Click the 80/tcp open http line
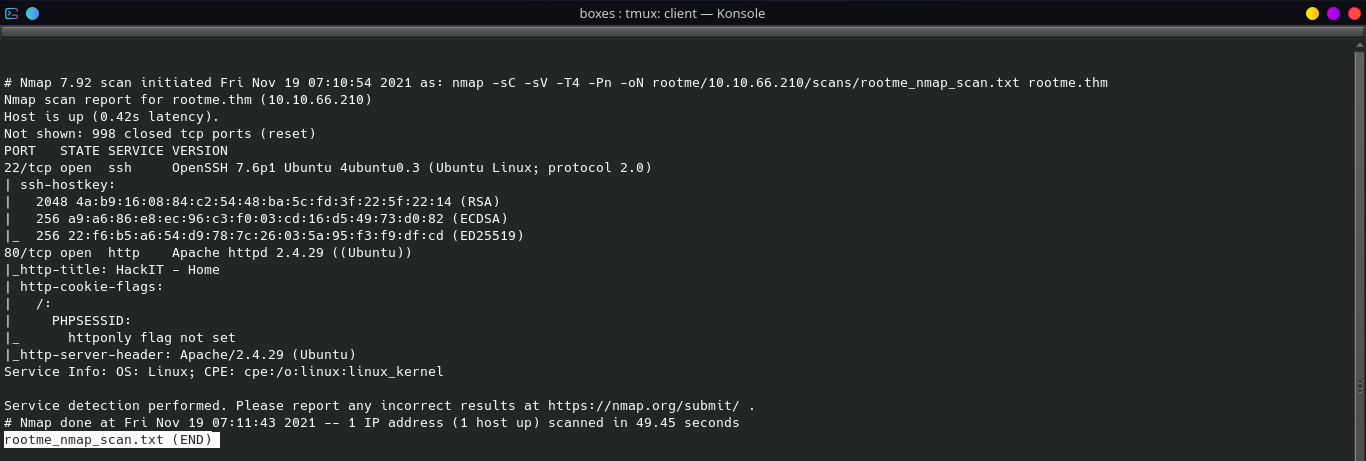1366x461 pixels. point(208,253)
